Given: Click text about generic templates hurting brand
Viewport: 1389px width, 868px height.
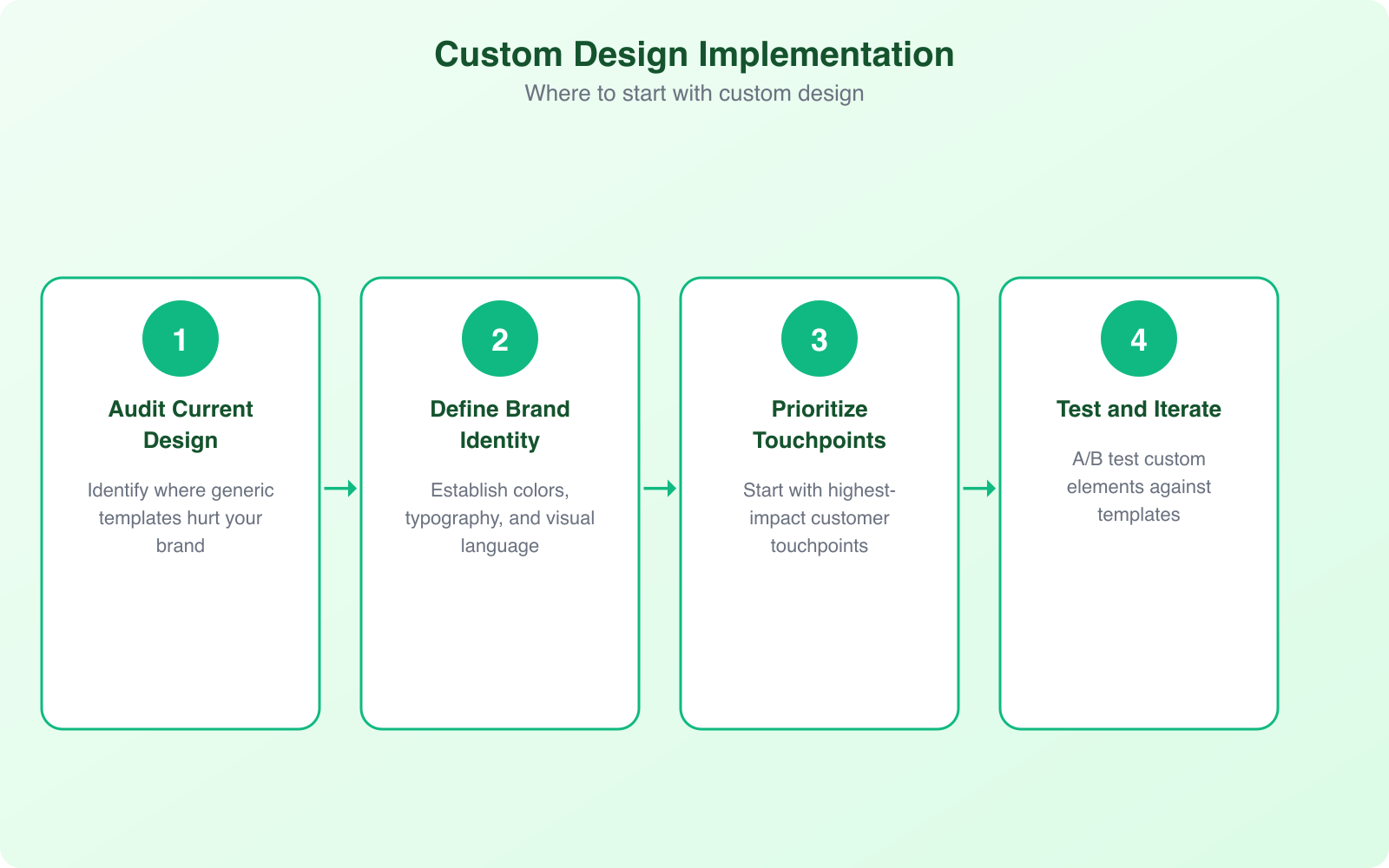Looking at the screenshot, I should pyautogui.click(x=180, y=517).
